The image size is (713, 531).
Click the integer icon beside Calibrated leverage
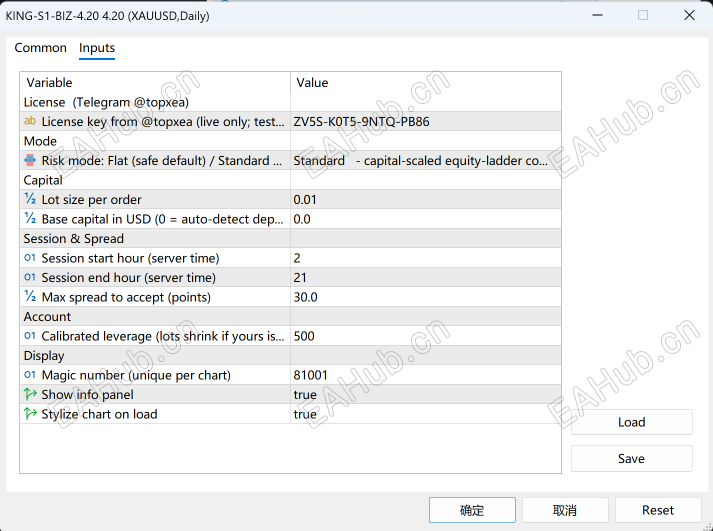coord(30,336)
